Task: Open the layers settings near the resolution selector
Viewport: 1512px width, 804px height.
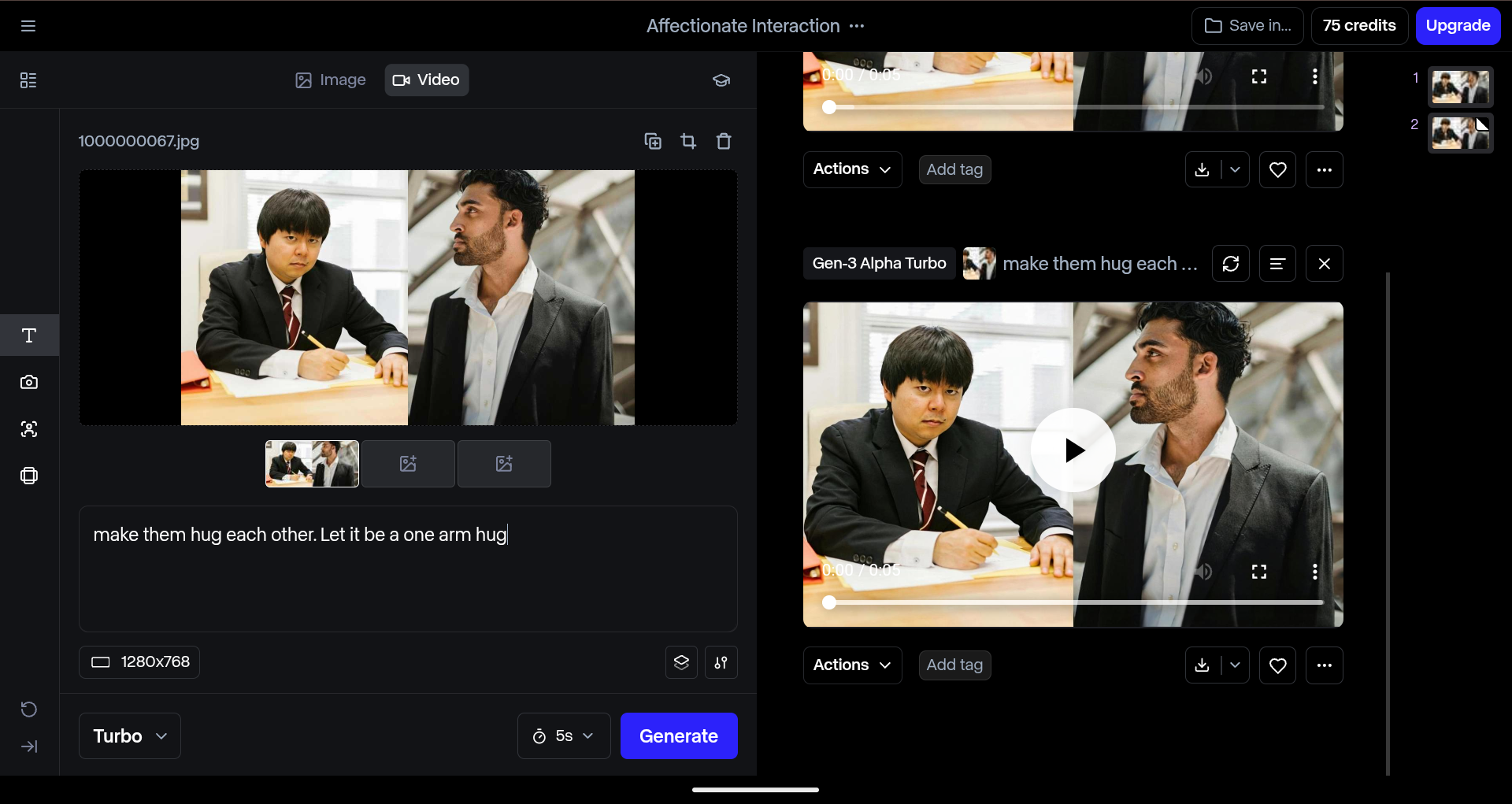Action: pyautogui.click(x=681, y=662)
